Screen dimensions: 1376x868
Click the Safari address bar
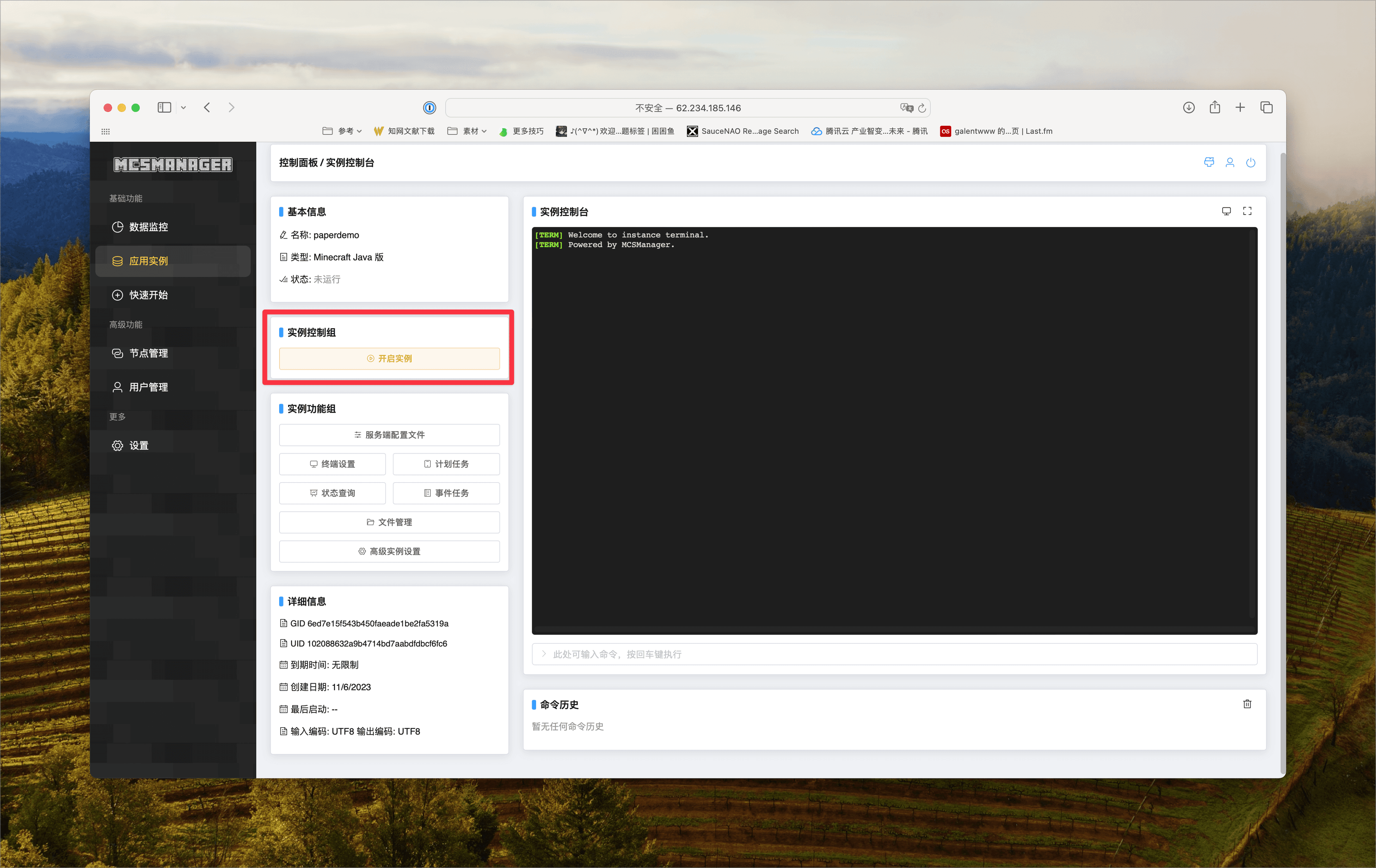click(x=687, y=108)
